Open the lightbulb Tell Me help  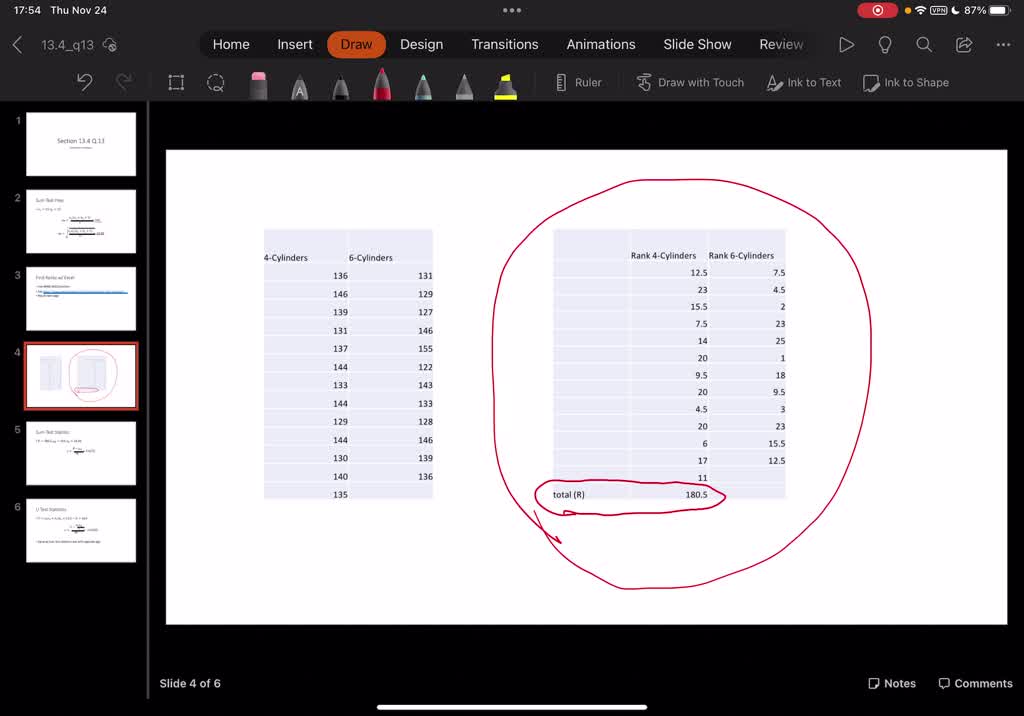tap(885, 44)
